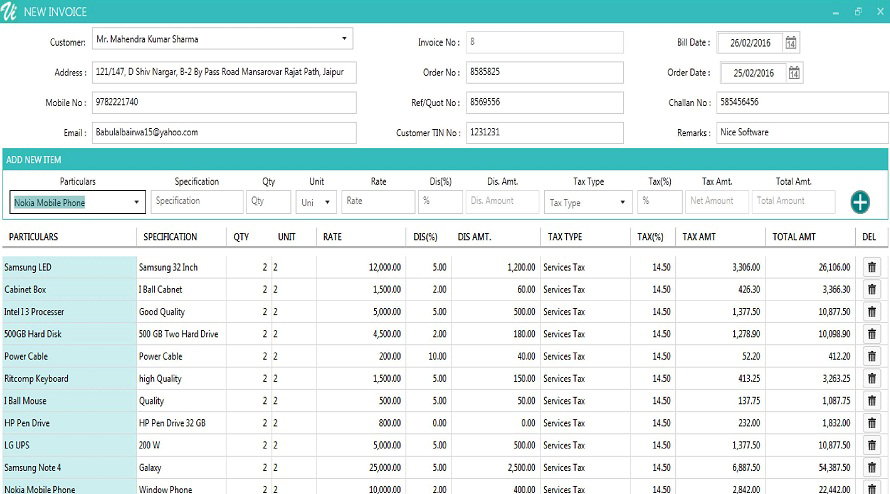Delete the HP Pen Drive row

pos(871,423)
